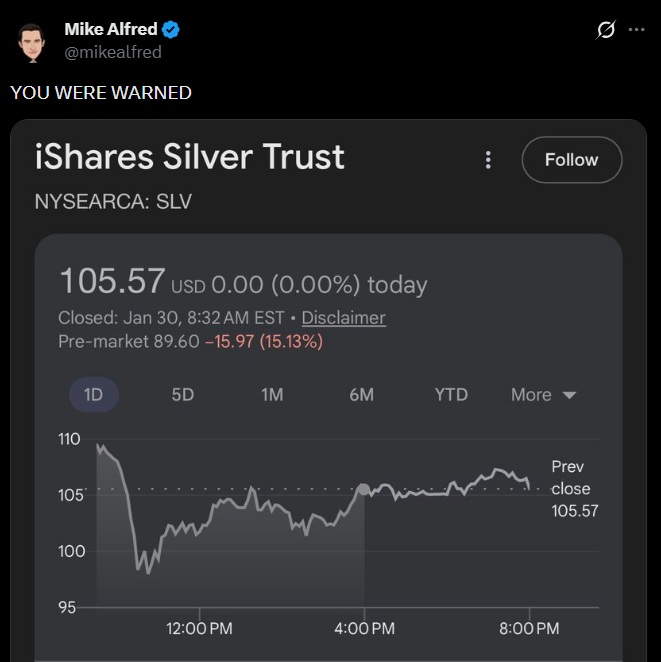This screenshot has width=661, height=662.
Task: Open the post's more options ellipsis
Action: pyautogui.click(x=636, y=30)
